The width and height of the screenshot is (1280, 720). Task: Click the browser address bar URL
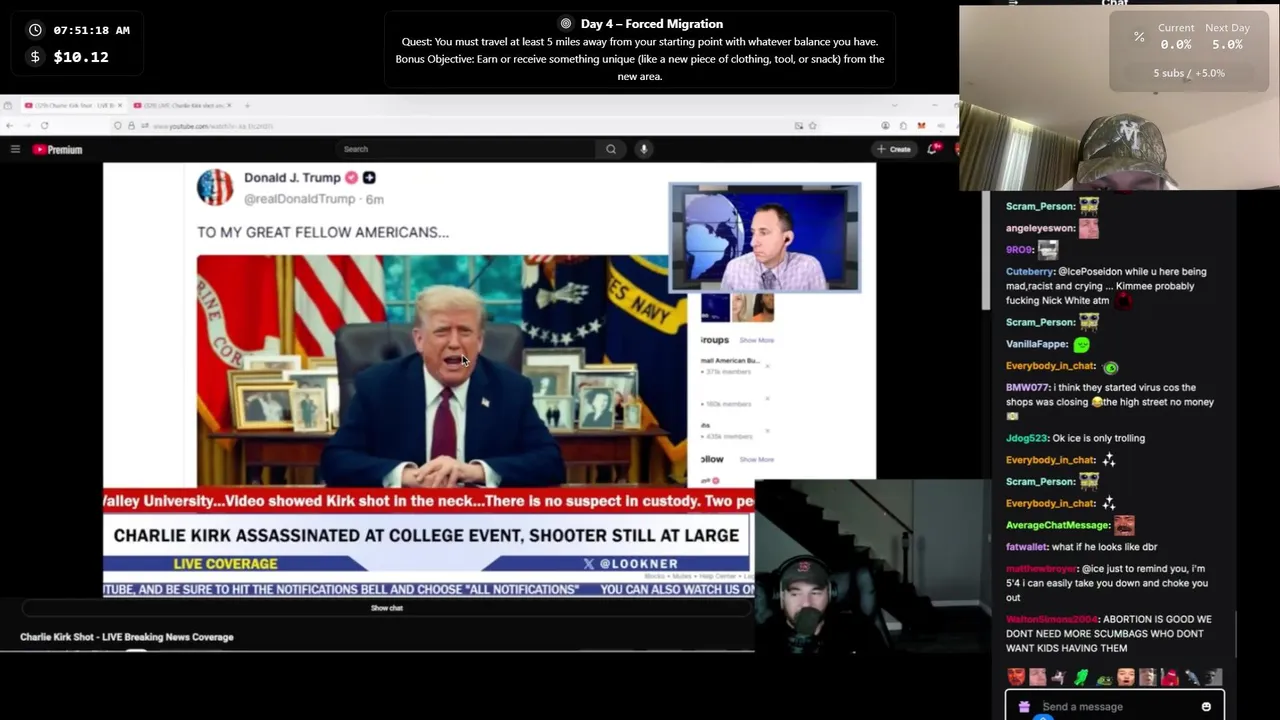pyautogui.click(x=214, y=126)
